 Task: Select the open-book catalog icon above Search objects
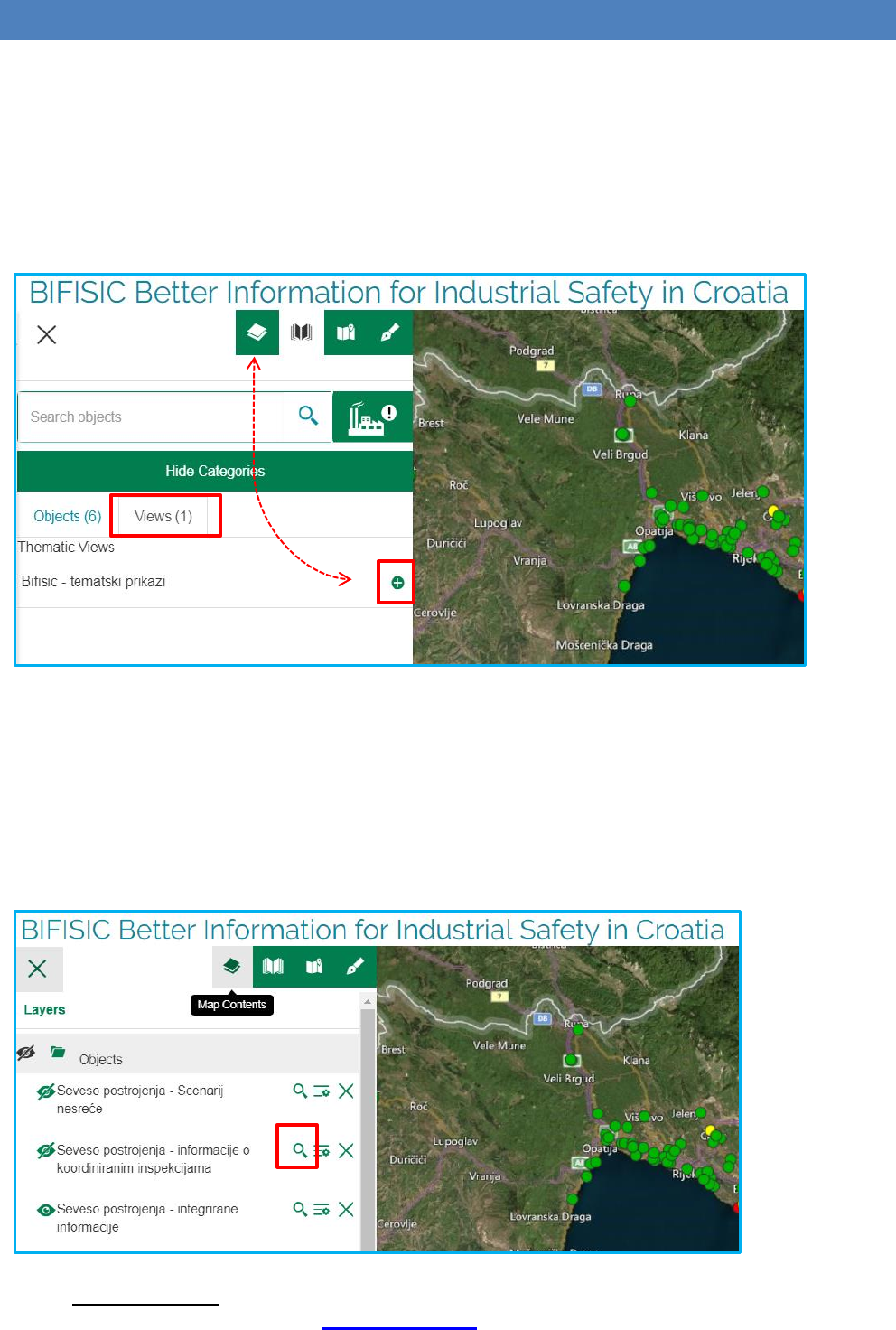[302, 332]
